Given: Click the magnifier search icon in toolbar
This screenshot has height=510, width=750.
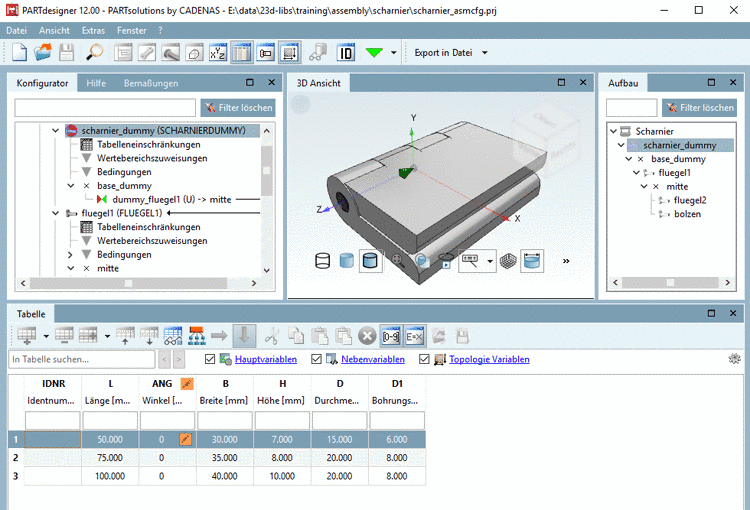Looking at the screenshot, I should tap(95, 52).
